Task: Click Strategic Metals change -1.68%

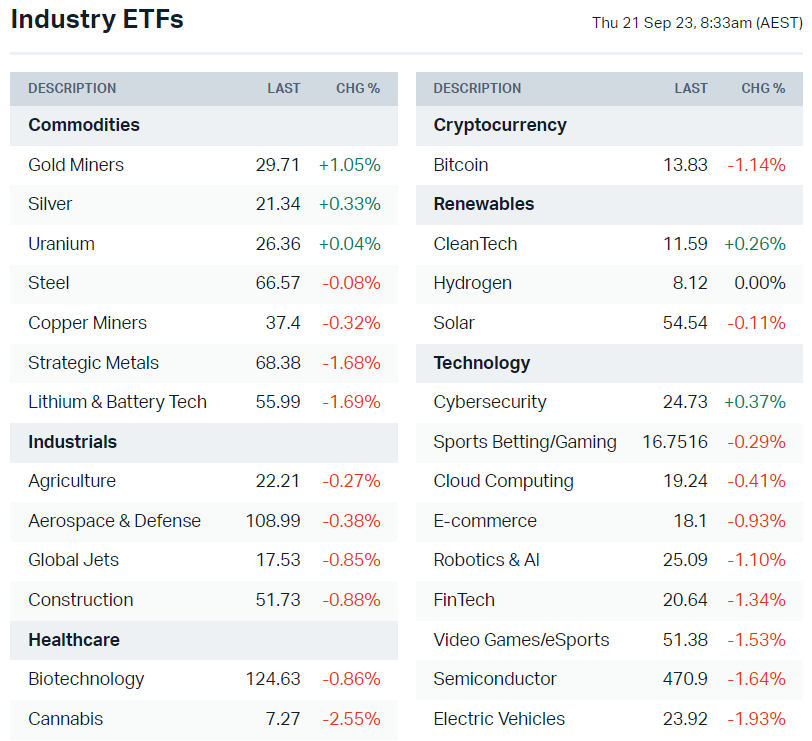Action: pos(351,363)
